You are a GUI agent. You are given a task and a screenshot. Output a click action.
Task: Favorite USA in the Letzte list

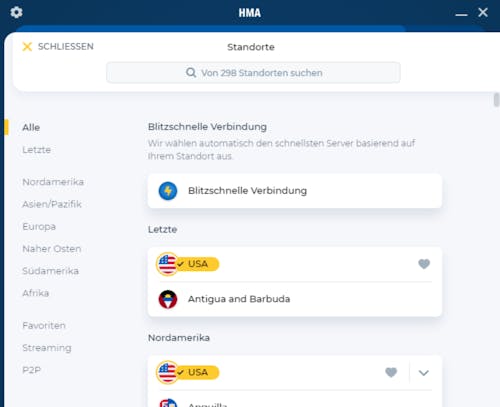(424, 264)
